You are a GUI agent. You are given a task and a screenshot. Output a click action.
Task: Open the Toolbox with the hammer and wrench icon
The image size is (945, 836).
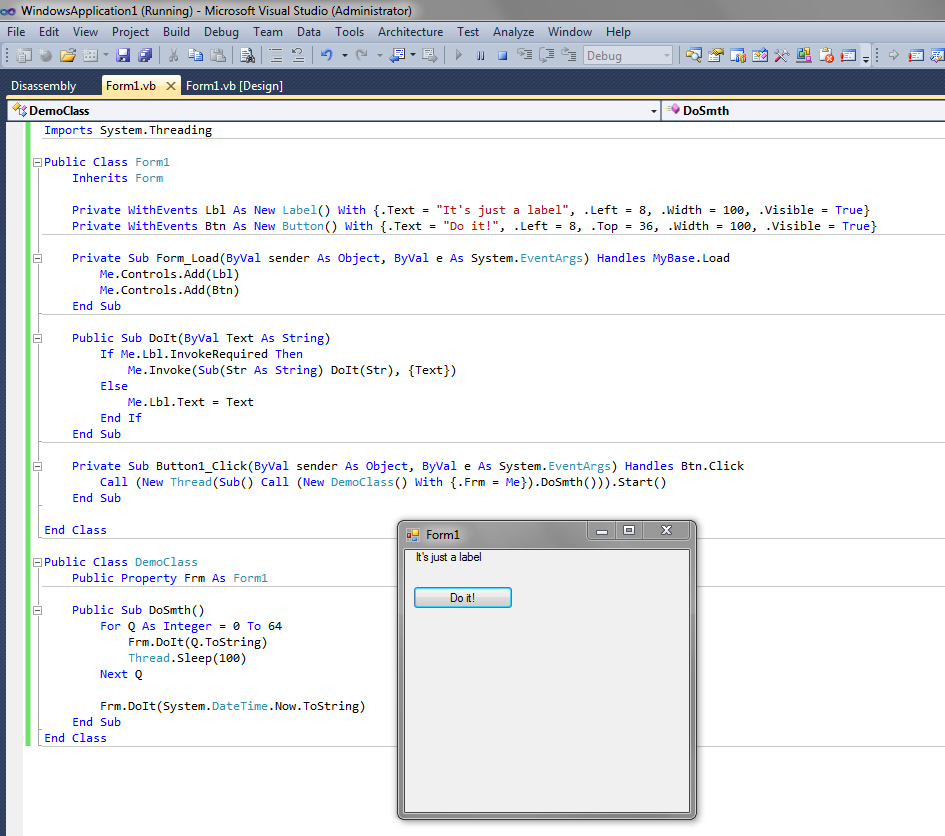pyautogui.click(x=781, y=56)
